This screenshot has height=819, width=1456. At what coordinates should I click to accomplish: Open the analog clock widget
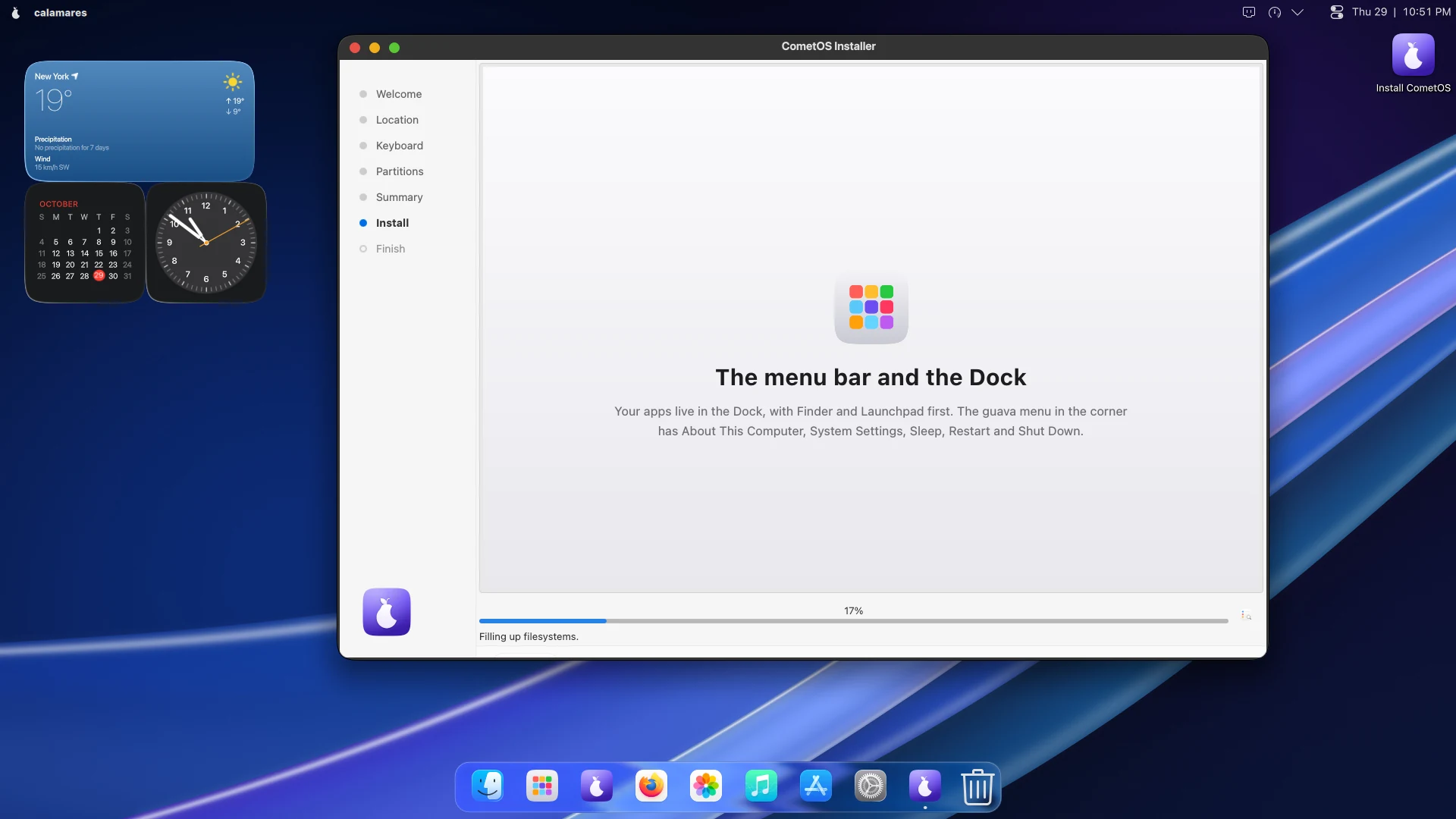(206, 243)
